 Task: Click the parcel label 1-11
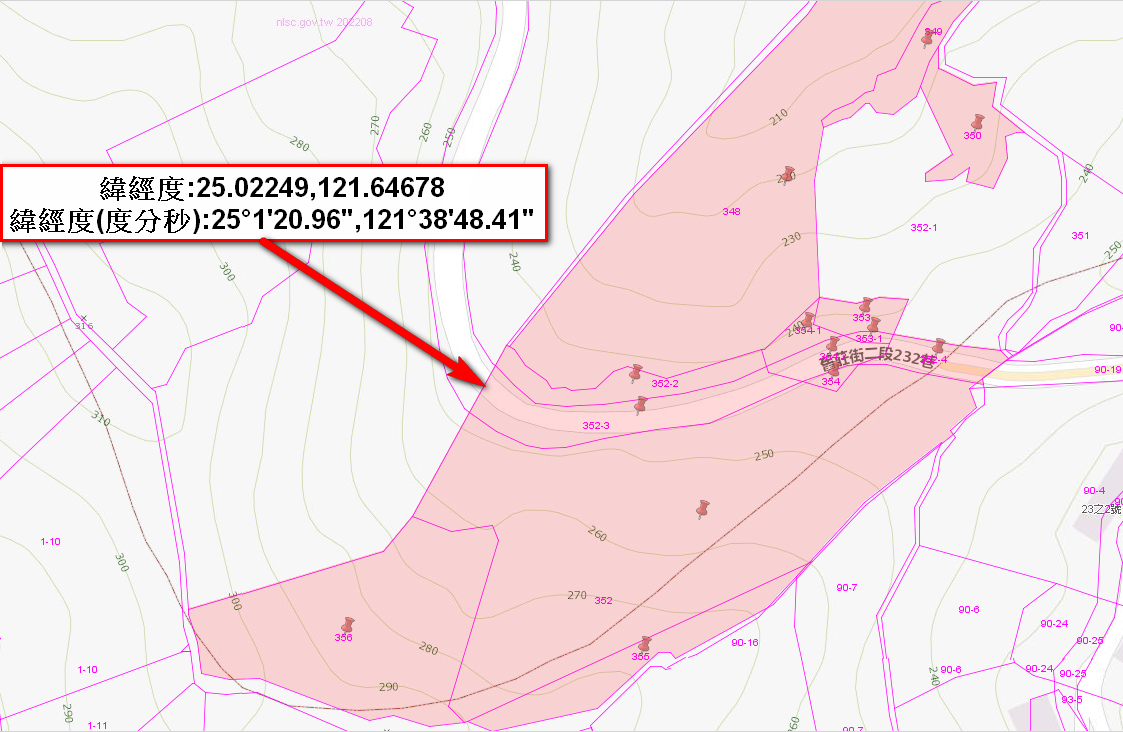pos(97,726)
